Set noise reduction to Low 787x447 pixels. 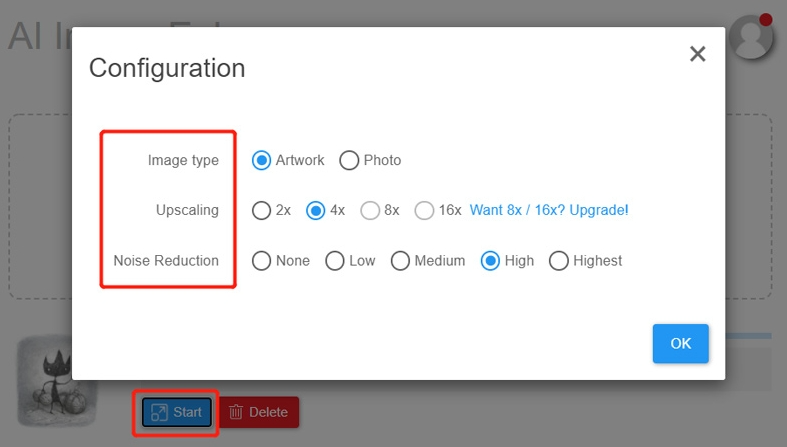[336, 261]
